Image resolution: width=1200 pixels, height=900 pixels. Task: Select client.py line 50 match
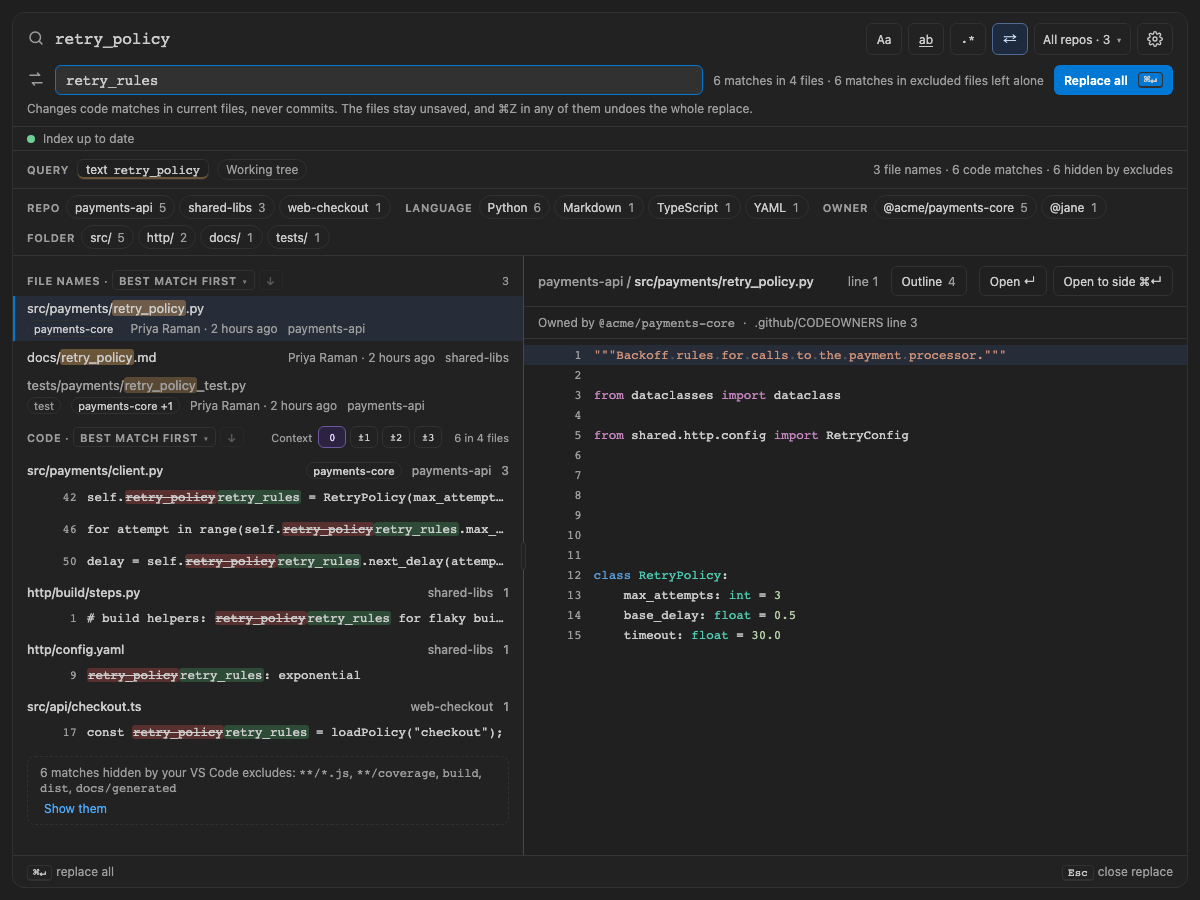(267, 561)
